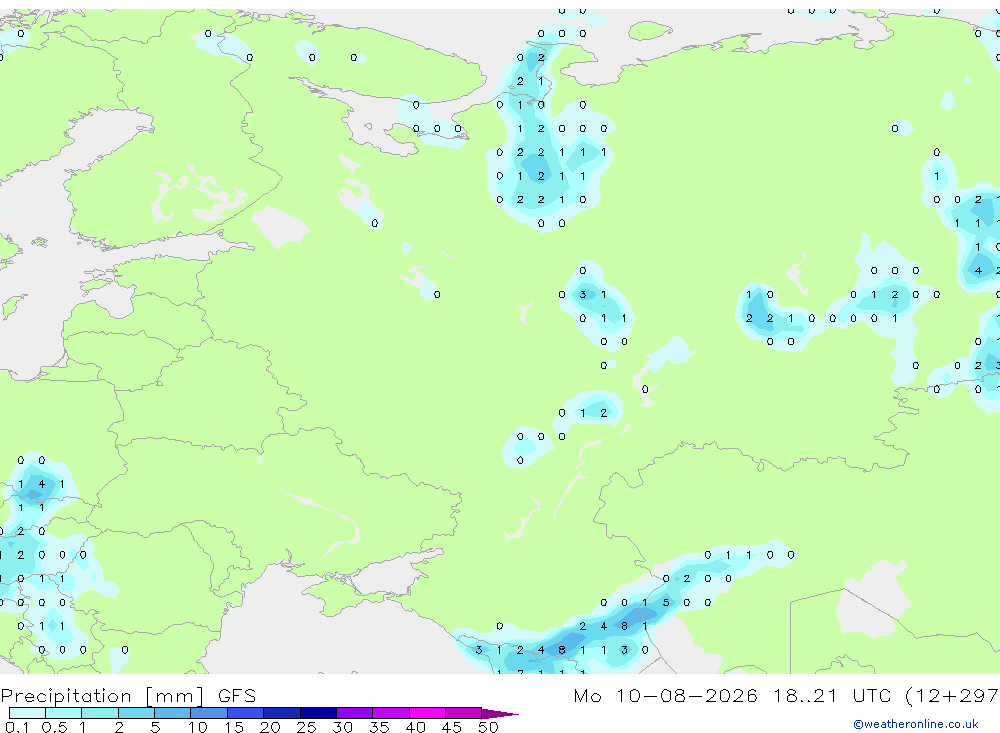Click the 'Precipitation [mm]' title text
1000x733 pixels.
(x=102, y=696)
